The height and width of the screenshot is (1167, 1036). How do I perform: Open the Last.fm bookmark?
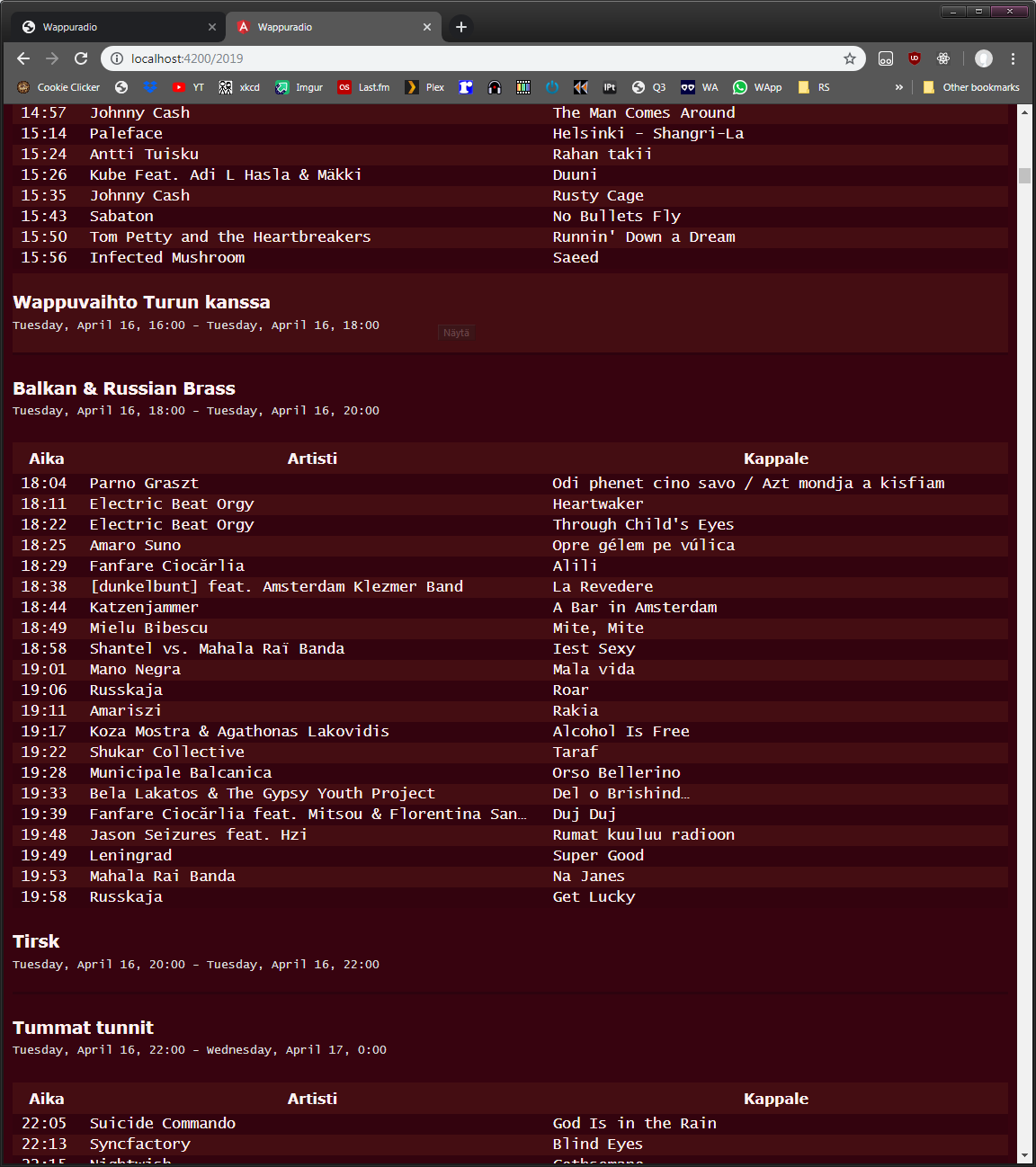click(364, 87)
